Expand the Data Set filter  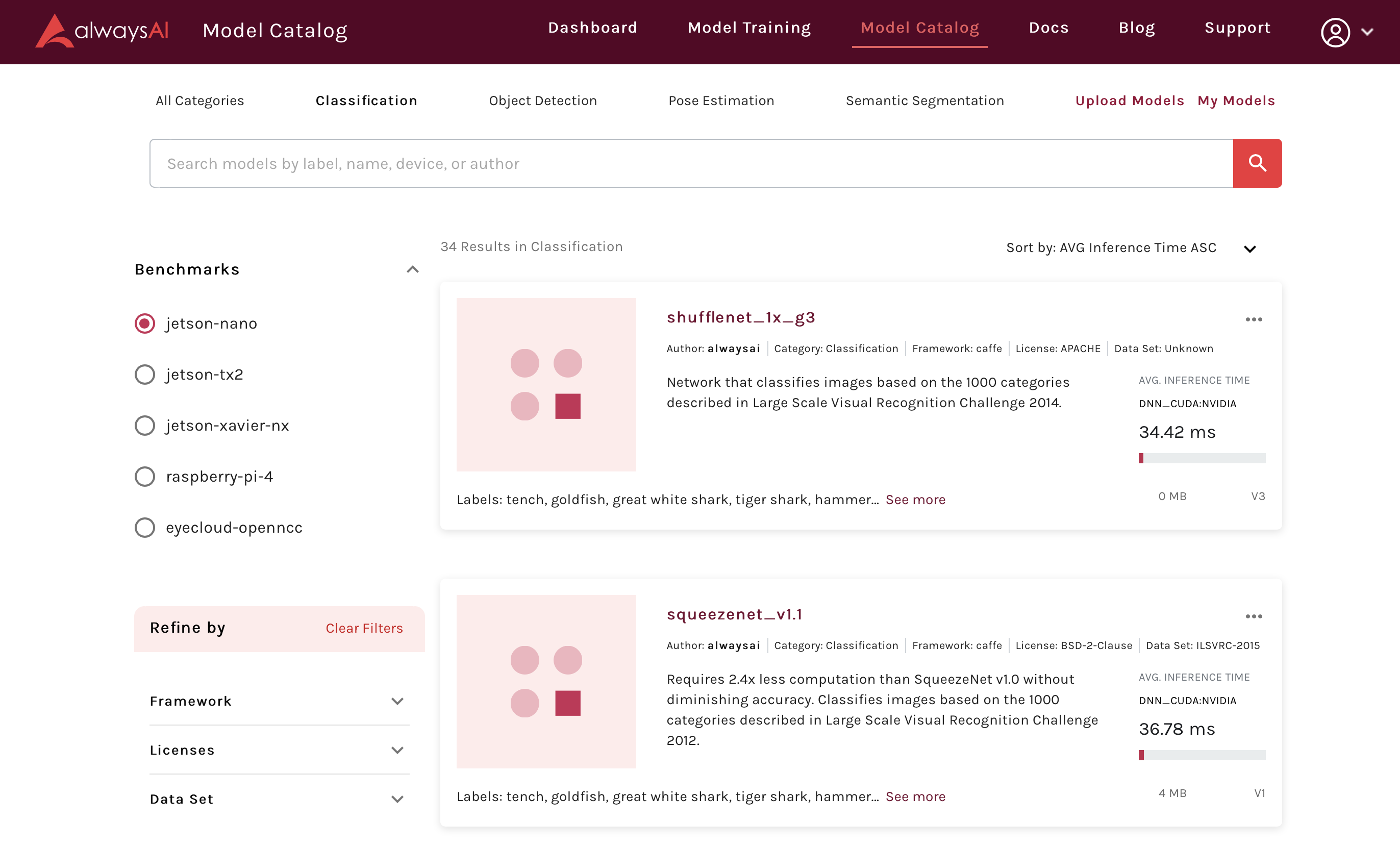click(397, 799)
